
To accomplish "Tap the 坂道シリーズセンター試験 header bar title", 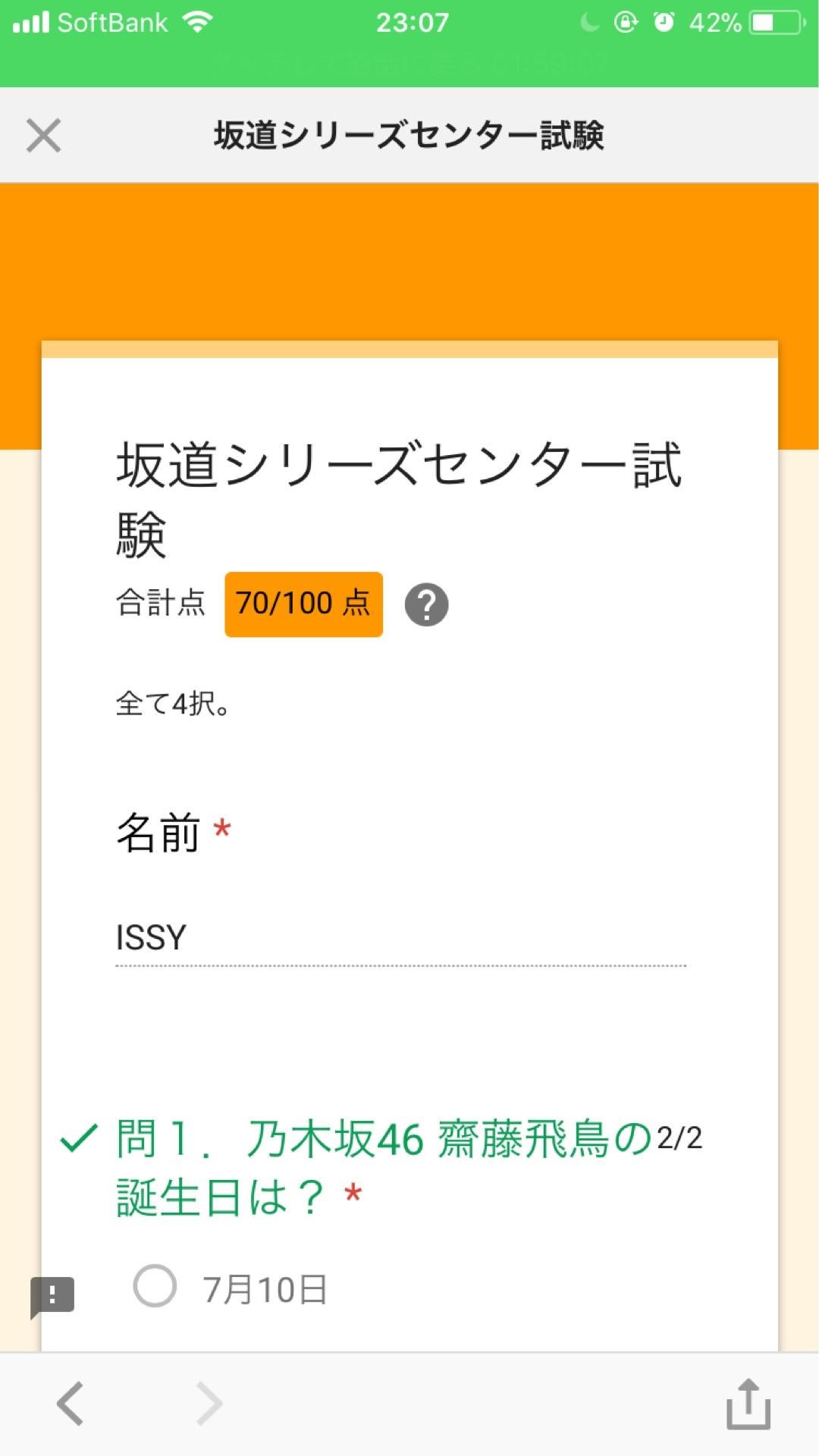I will tap(409, 136).
